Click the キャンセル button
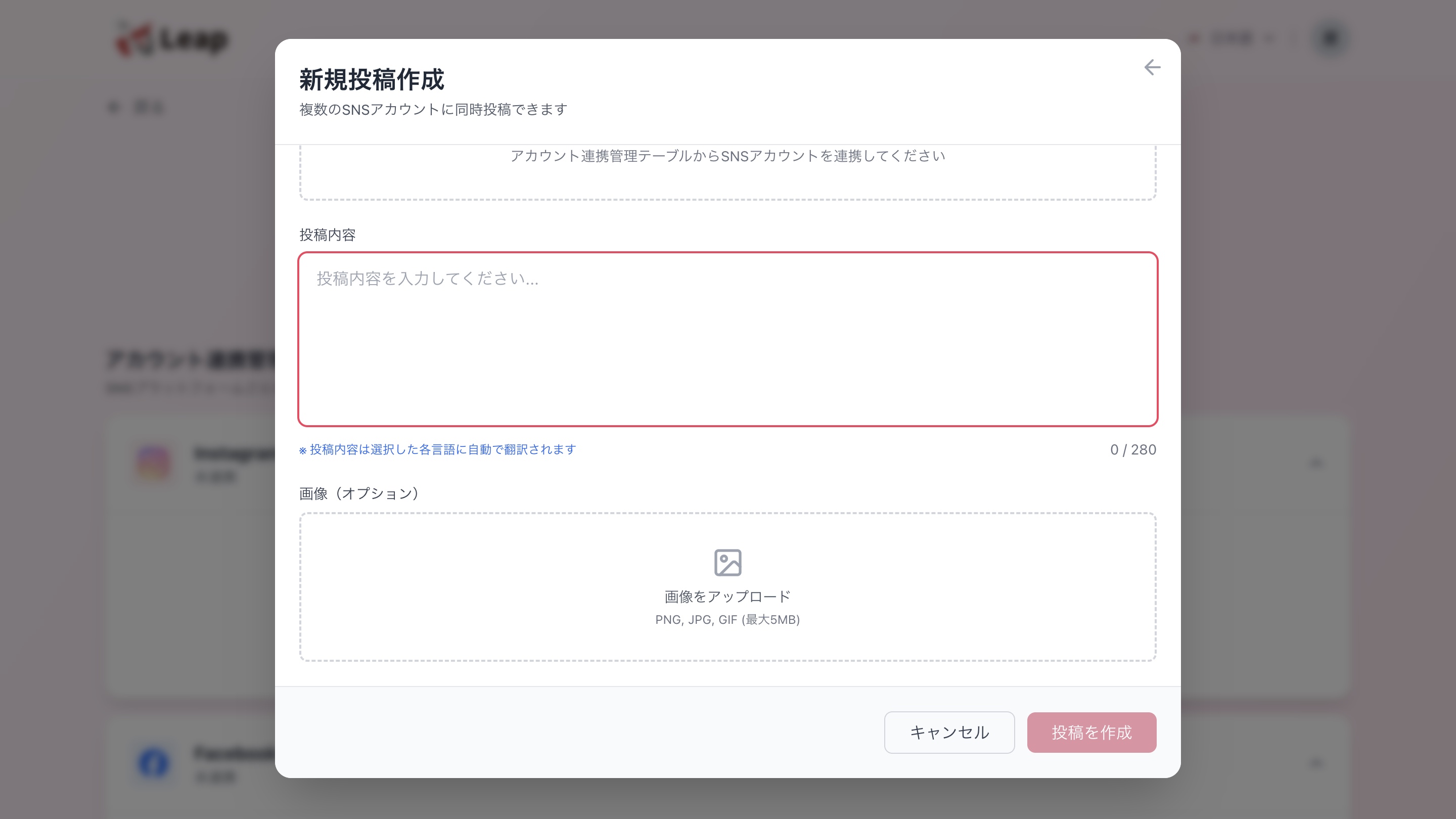 click(949, 733)
